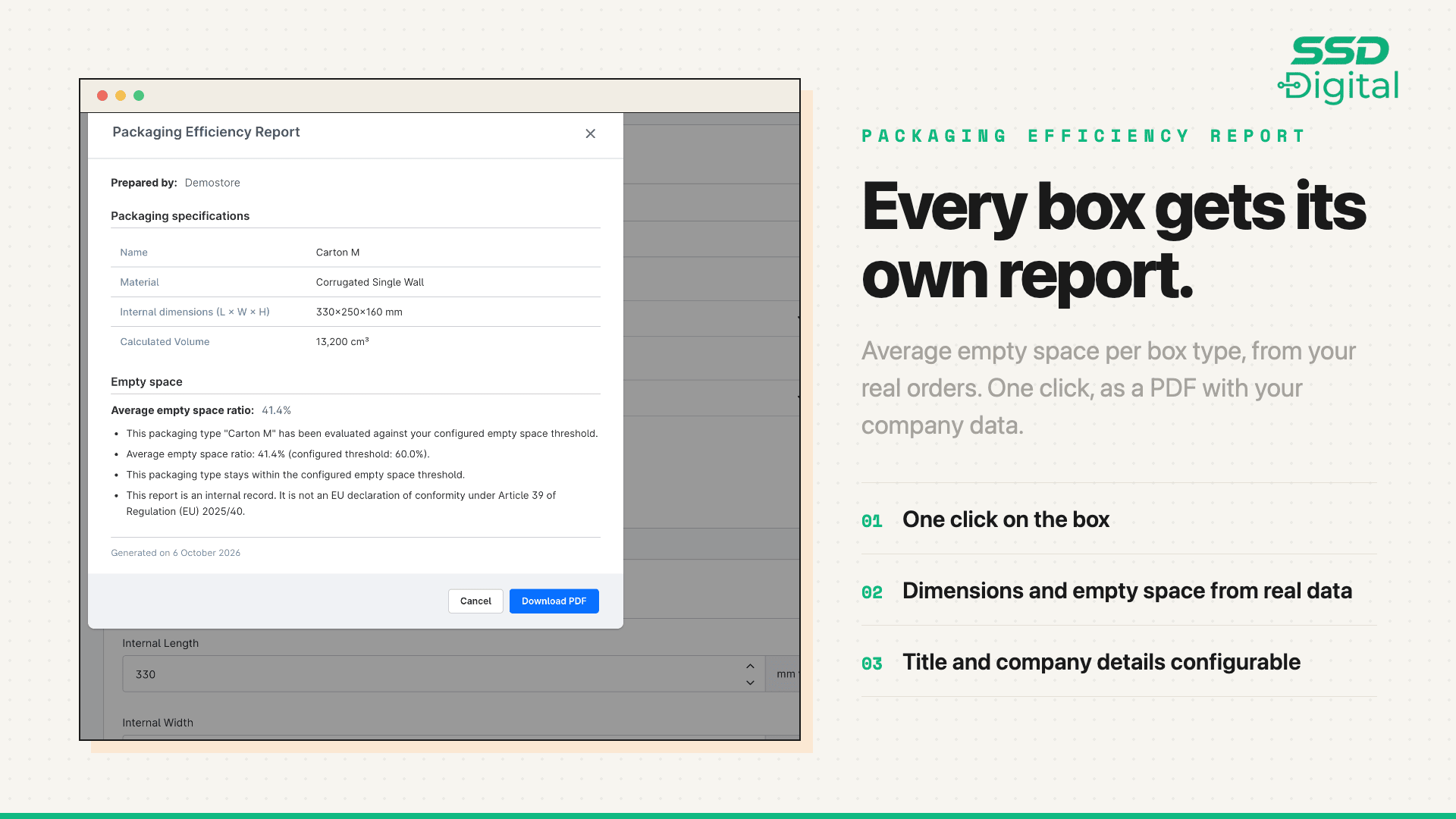Viewport: 1456px width, 819px height.
Task: Increment the Internal Length stepper up arrow
Action: 750,666
